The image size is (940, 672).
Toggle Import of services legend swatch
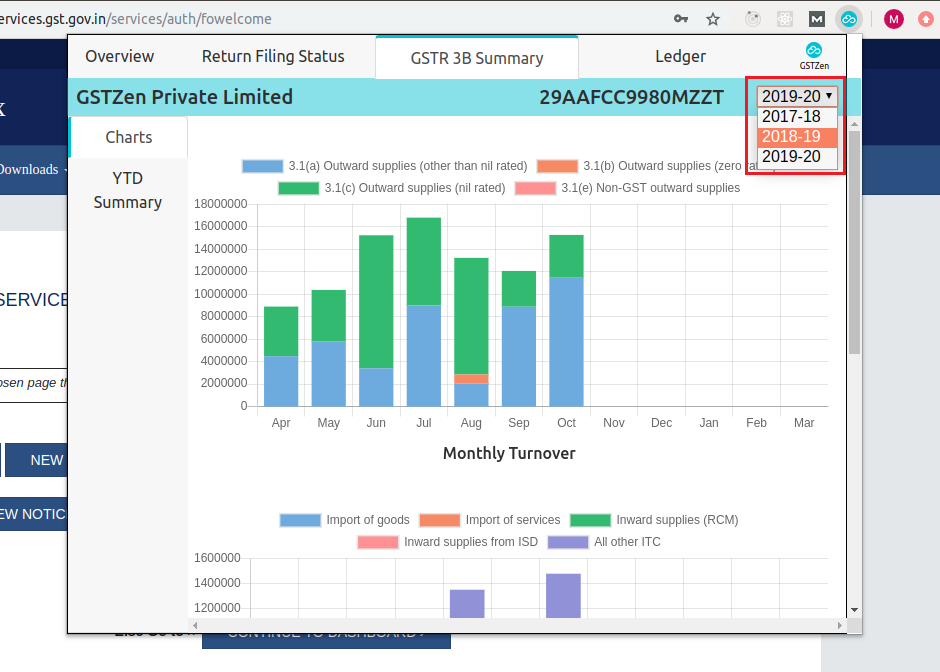[x=439, y=520]
